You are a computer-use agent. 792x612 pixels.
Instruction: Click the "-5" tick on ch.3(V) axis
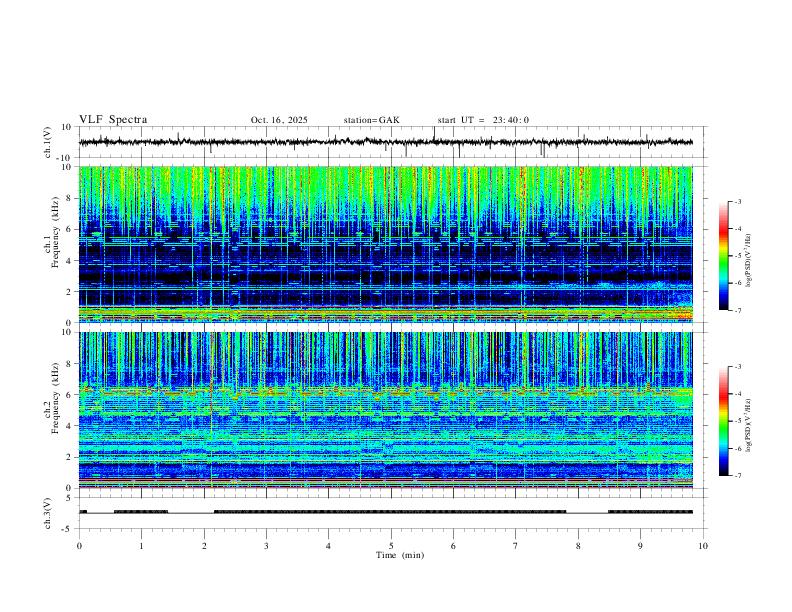(68, 529)
